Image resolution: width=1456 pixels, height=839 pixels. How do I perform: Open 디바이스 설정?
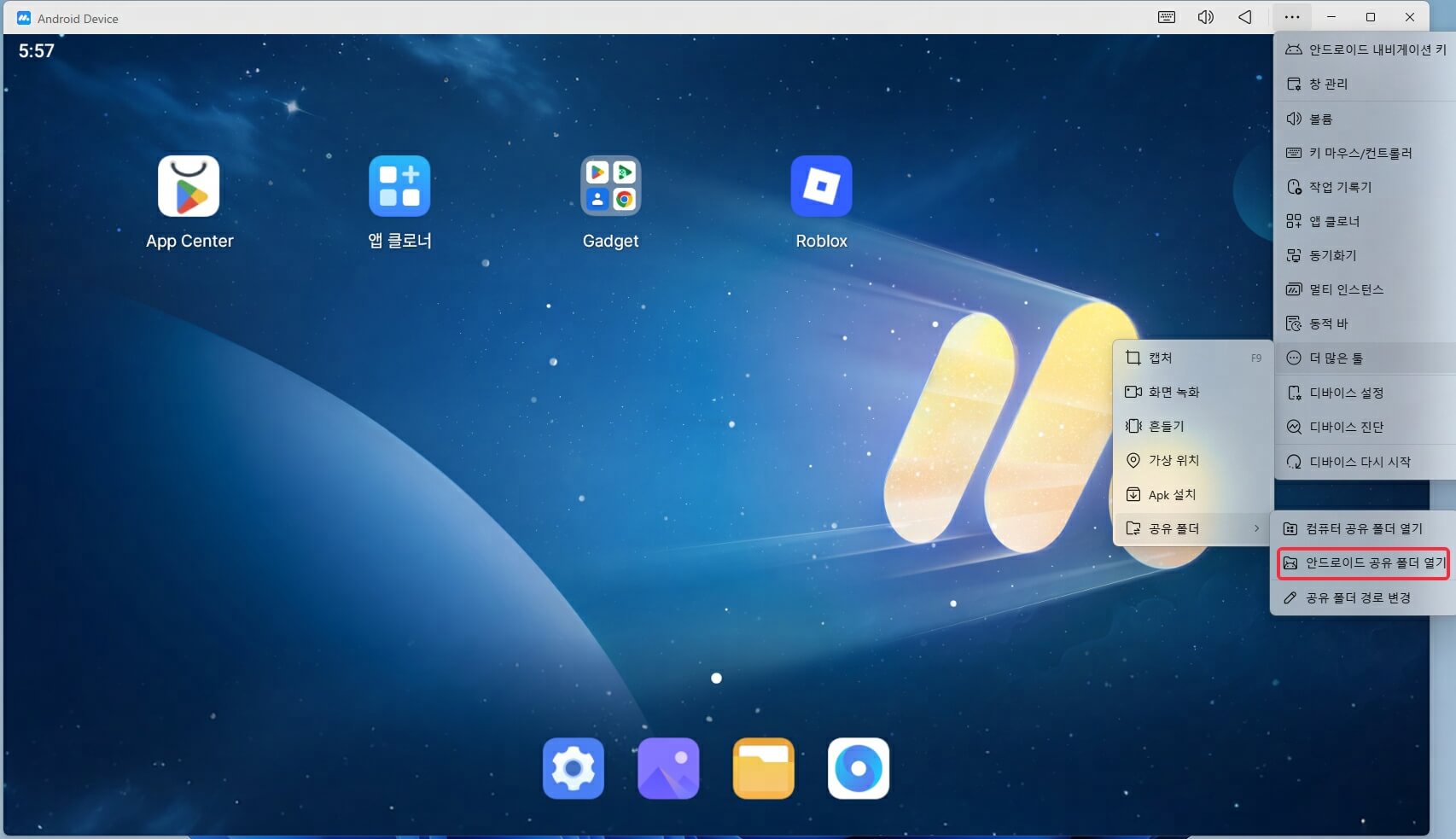(1366, 393)
